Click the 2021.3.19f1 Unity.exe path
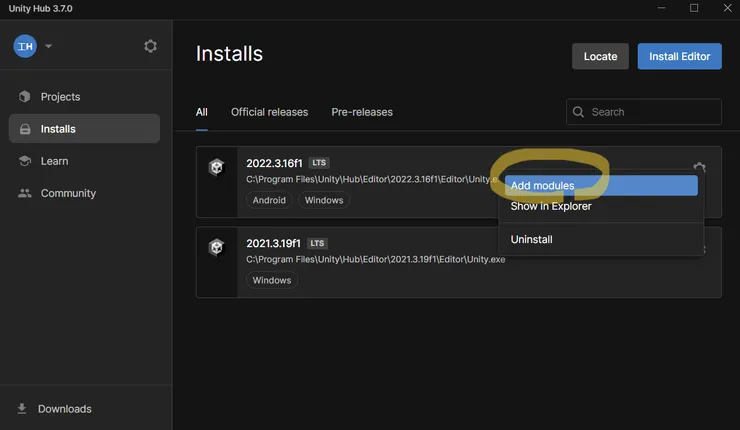The width and height of the screenshot is (740, 430). pos(376,260)
